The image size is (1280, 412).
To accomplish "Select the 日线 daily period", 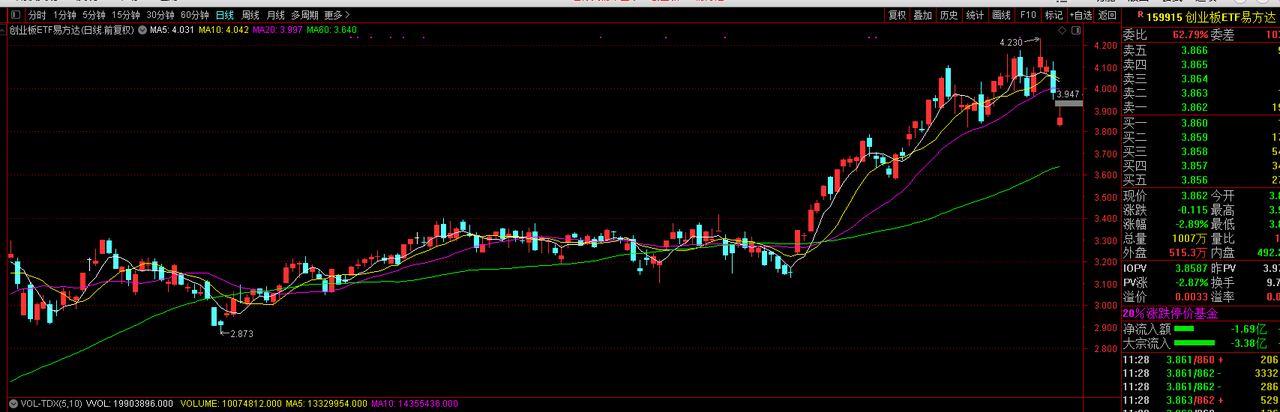I will click(x=225, y=15).
